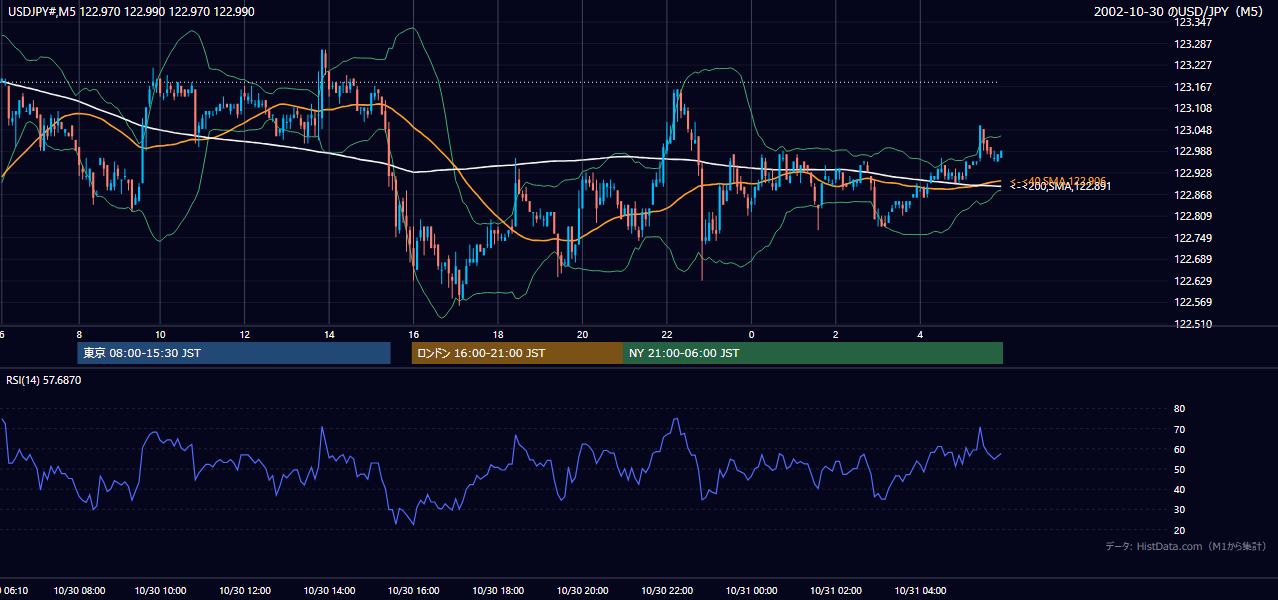Select the Tokyo 08:00-15:30 JST session bar
Image resolution: width=1278 pixels, height=600 pixels.
click(234, 353)
